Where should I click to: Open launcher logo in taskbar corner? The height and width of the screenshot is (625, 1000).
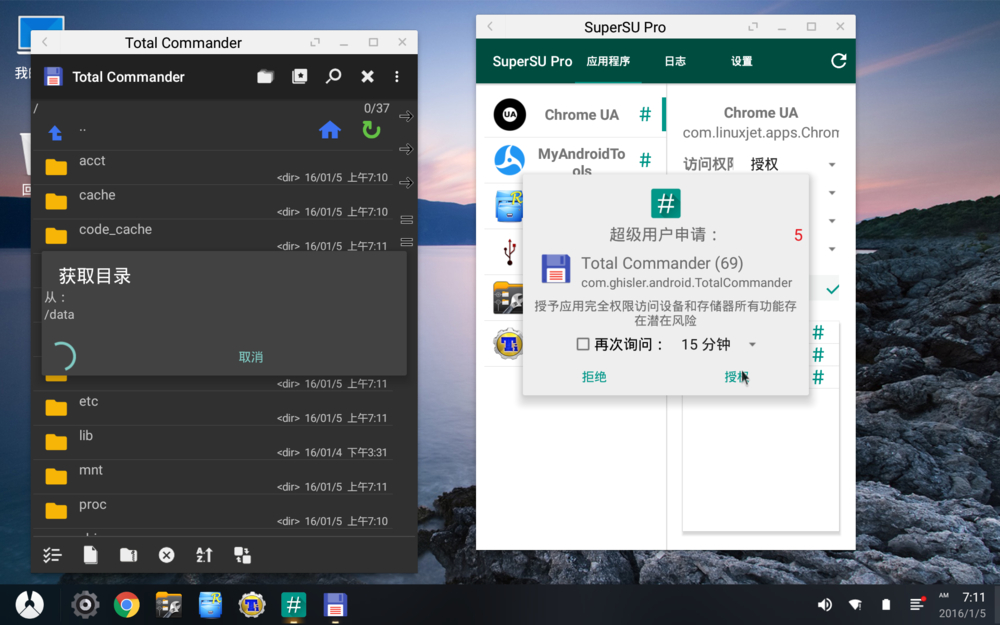click(x=29, y=605)
